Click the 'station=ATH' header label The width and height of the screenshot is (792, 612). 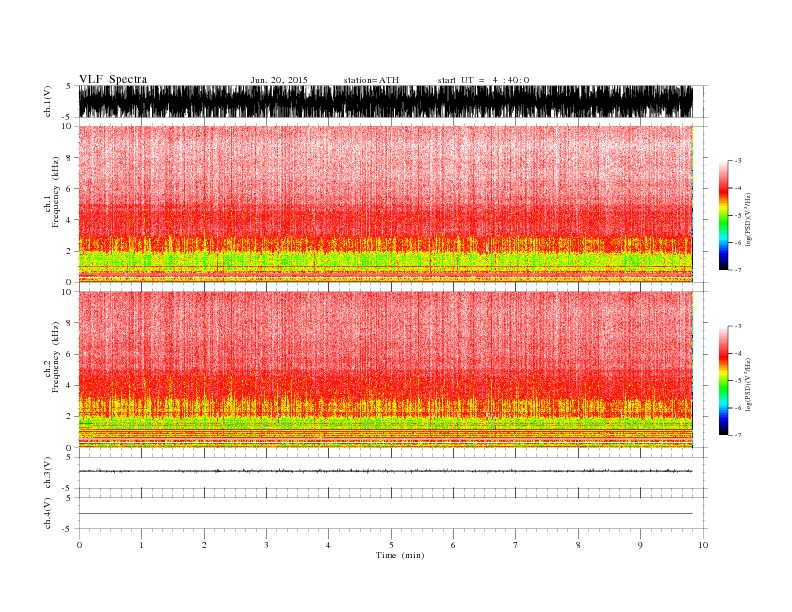(371, 80)
